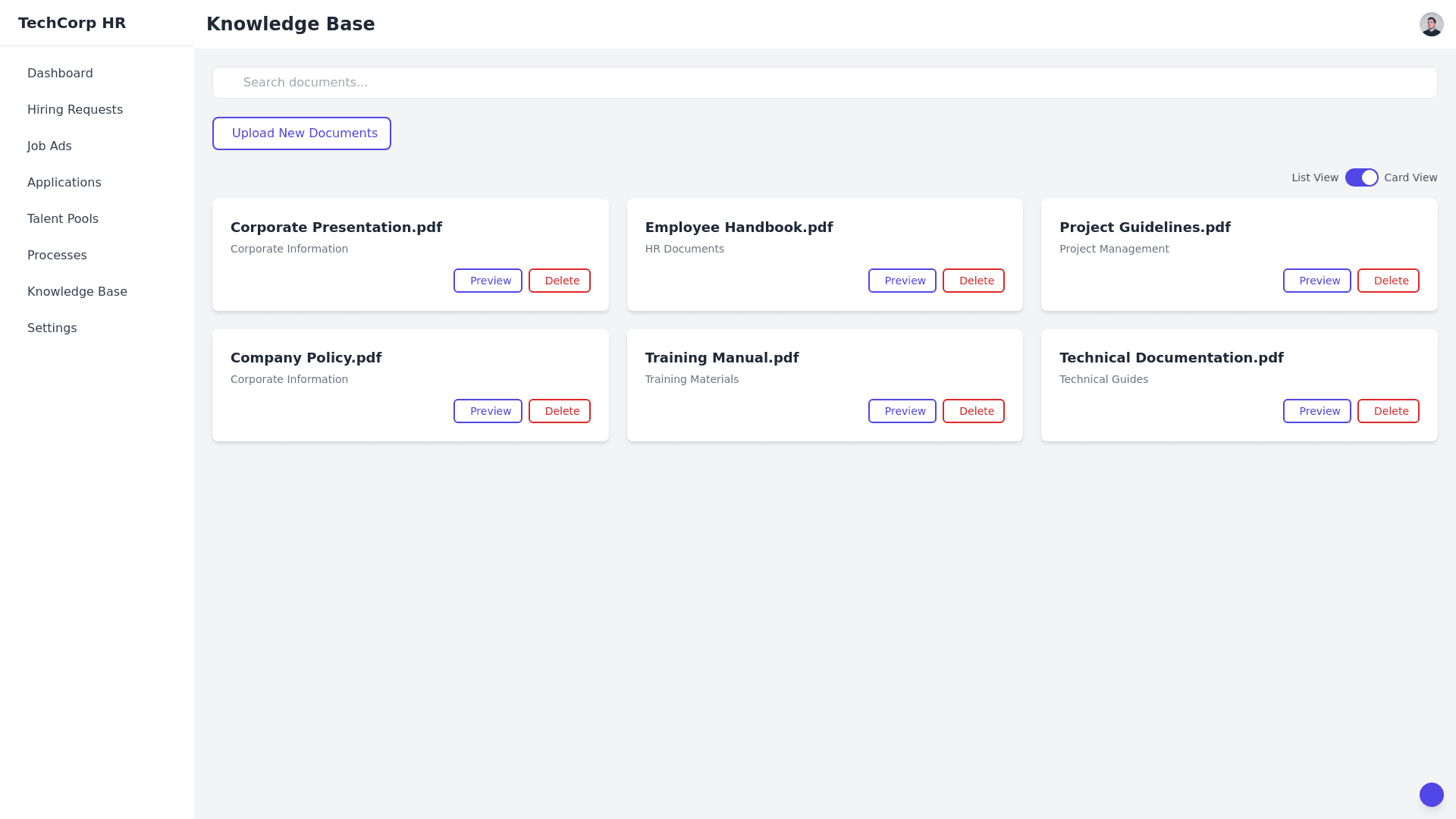Delete Technical Documentation.pdf
1456x819 pixels.
1388,411
